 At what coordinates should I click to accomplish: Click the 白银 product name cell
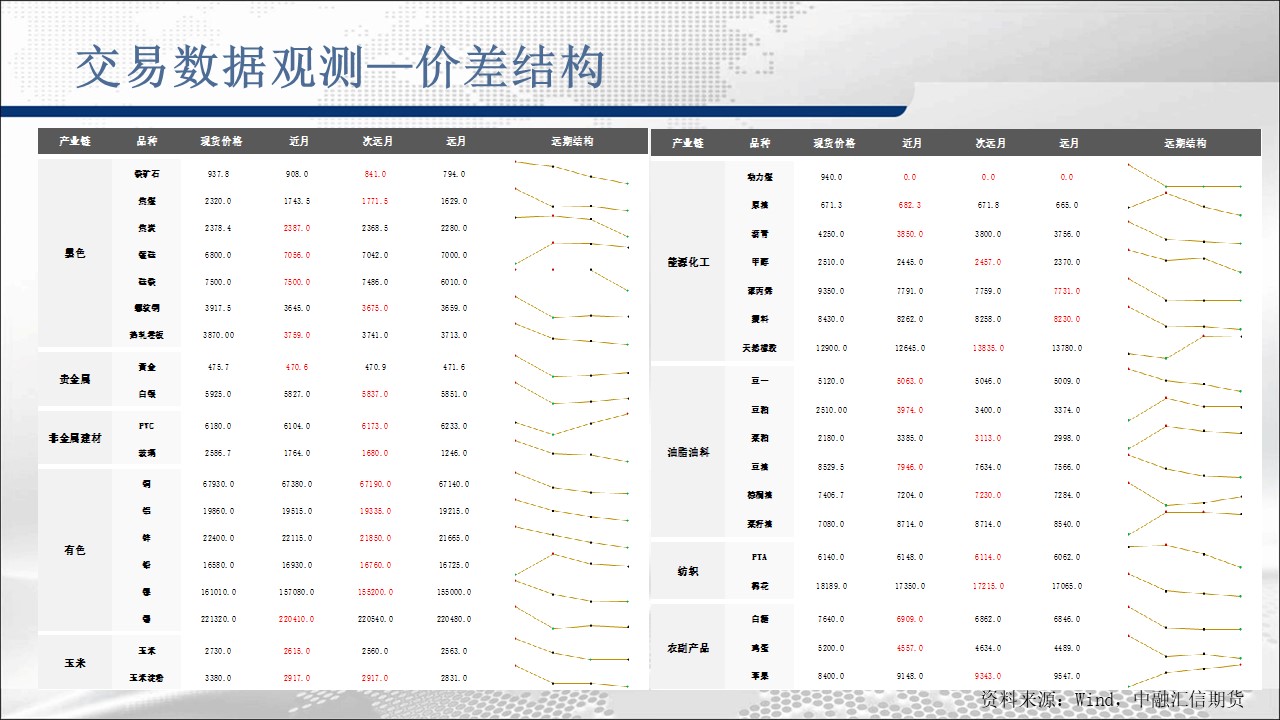click(146, 395)
